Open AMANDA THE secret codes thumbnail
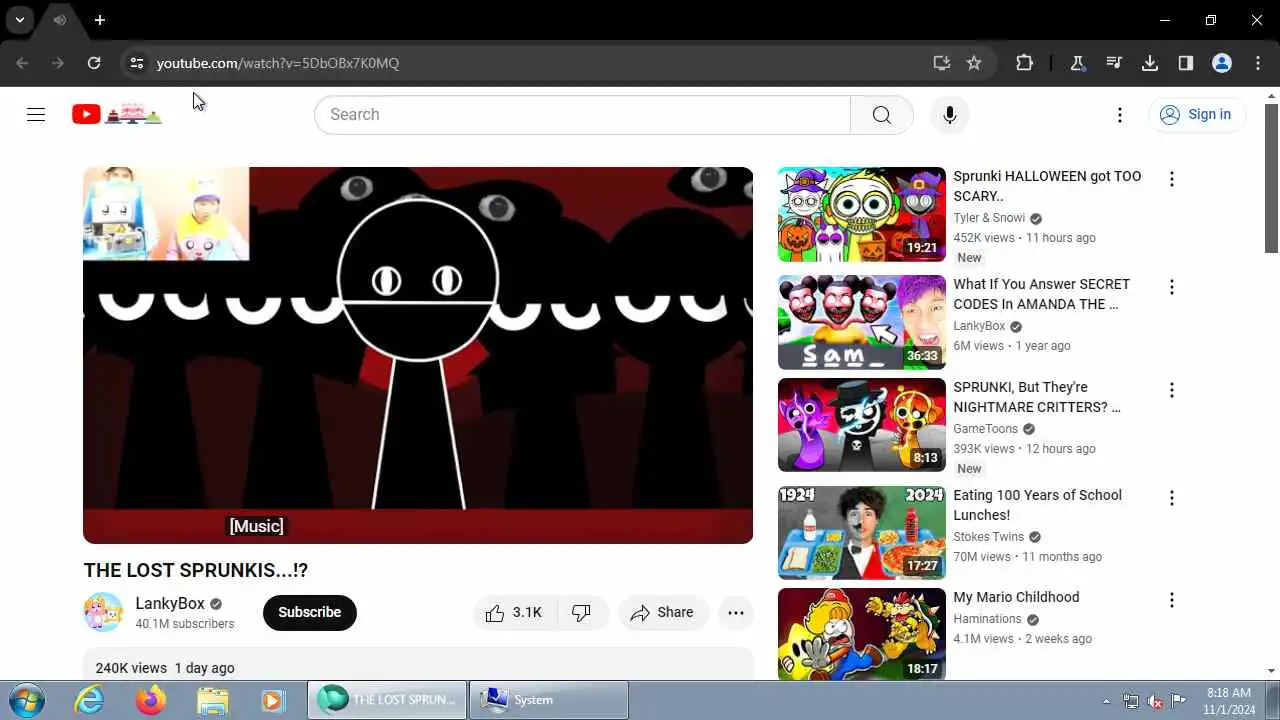This screenshot has width=1280, height=720. coord(862,322)
